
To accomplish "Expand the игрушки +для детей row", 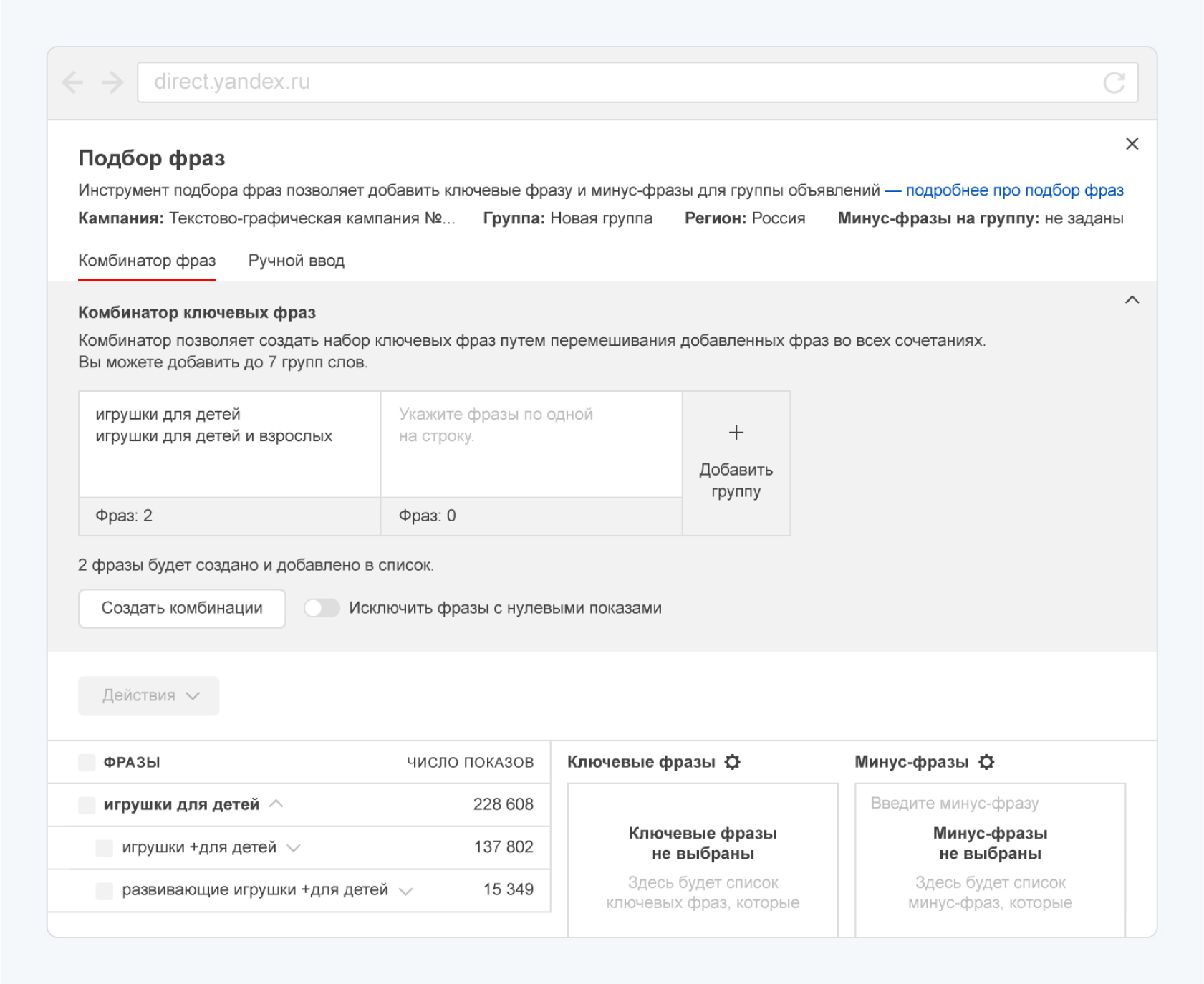I will click(293, 849).
